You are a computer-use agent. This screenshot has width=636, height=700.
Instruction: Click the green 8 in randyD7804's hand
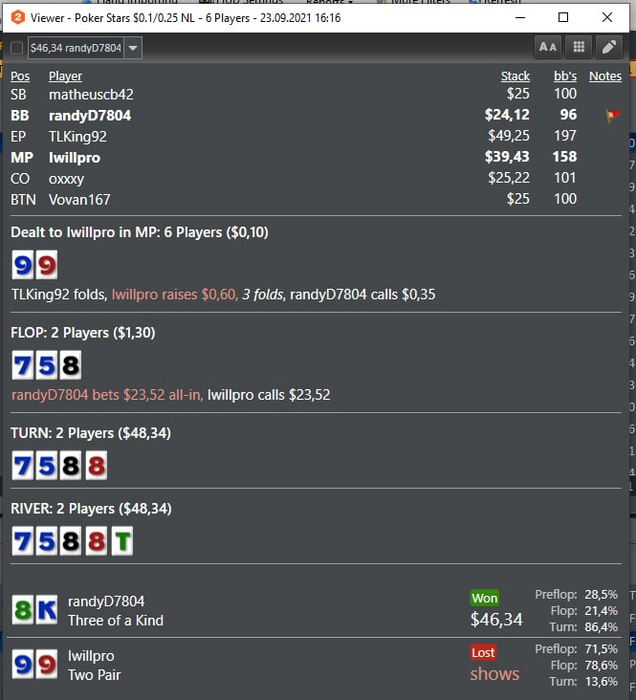pyautogui.click(x=23, y=610)
